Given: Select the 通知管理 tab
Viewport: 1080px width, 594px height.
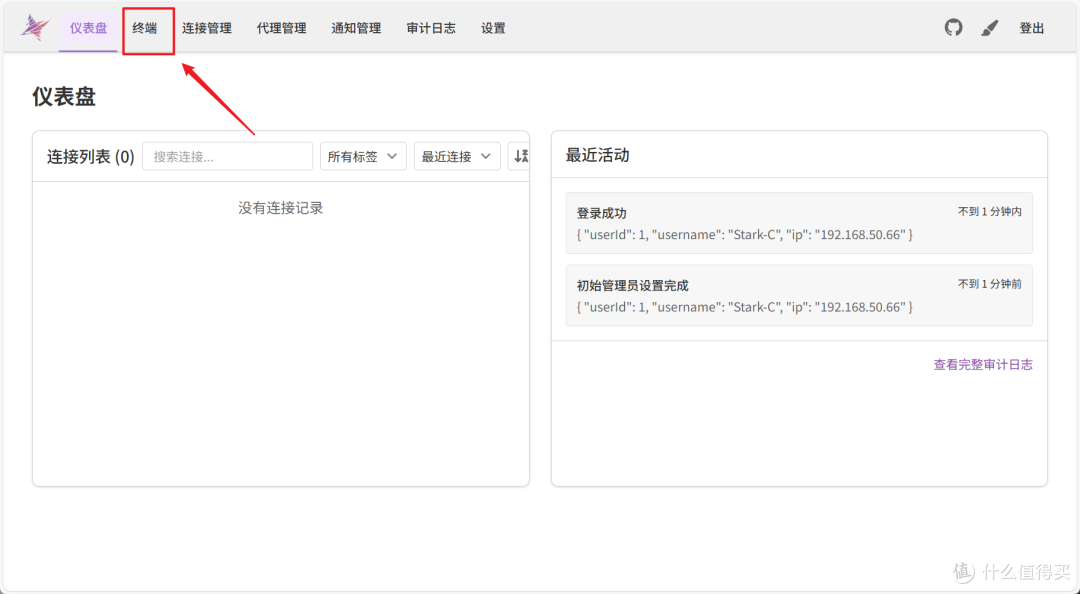Looking at the screenshot, I should point(356,28).
